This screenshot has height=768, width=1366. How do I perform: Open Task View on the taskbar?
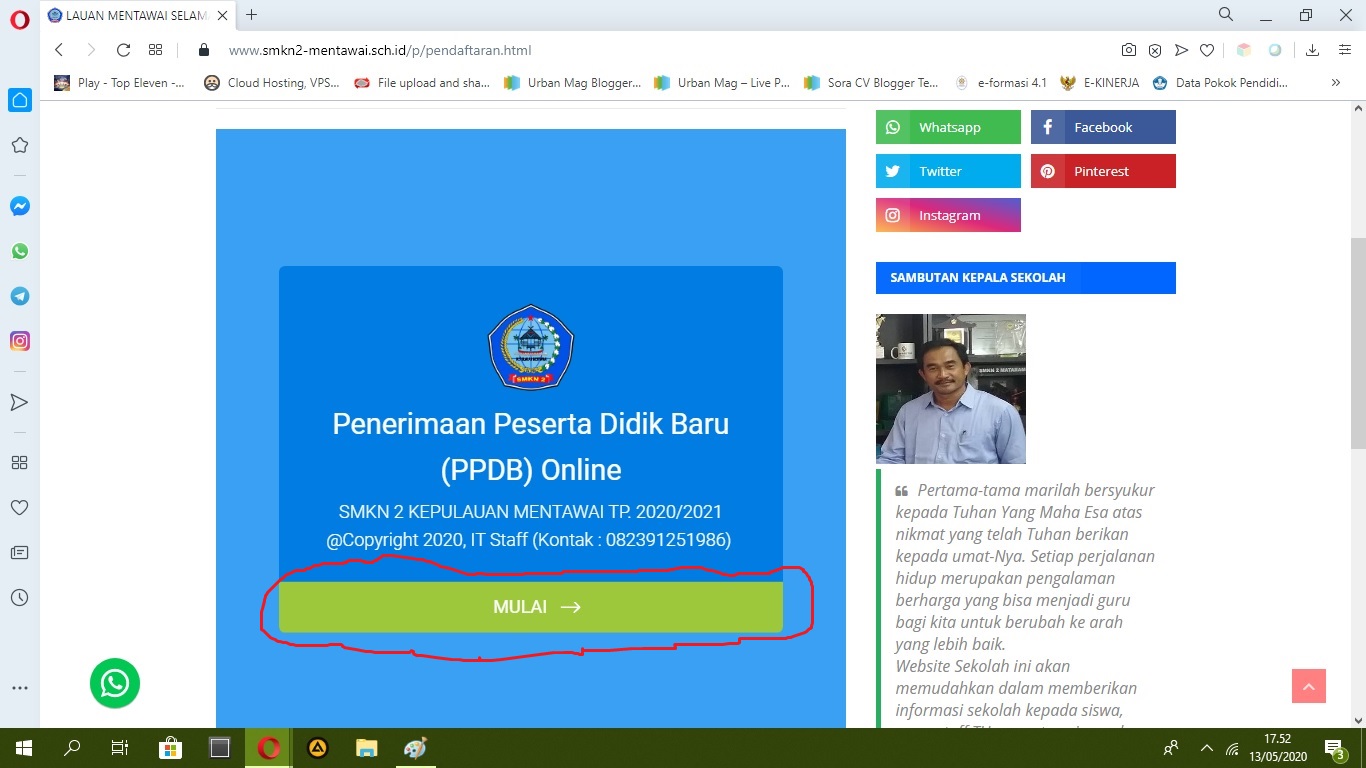120,747
